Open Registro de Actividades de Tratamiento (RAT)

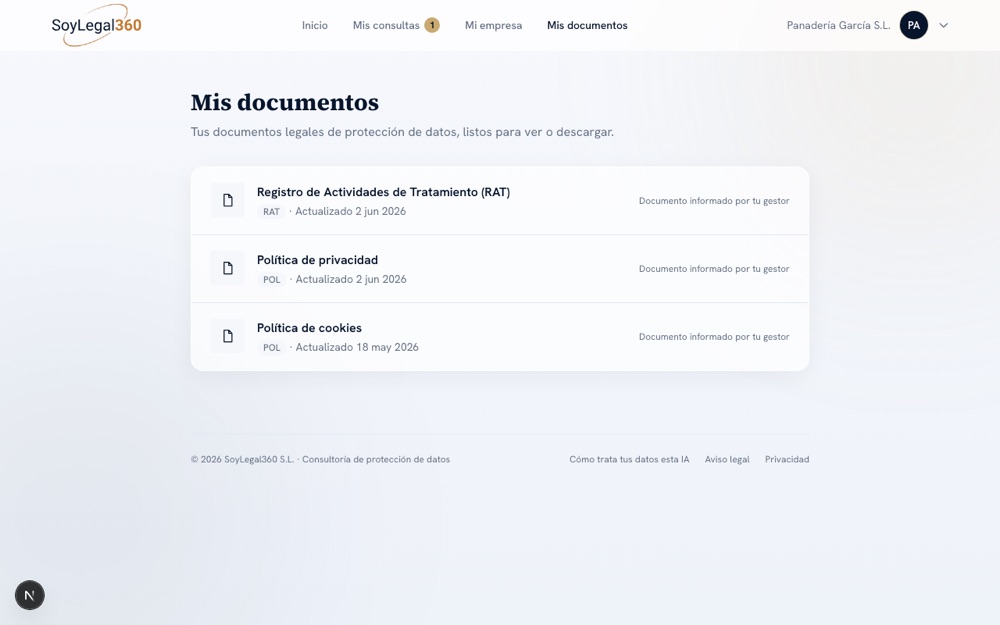[383, 192]
